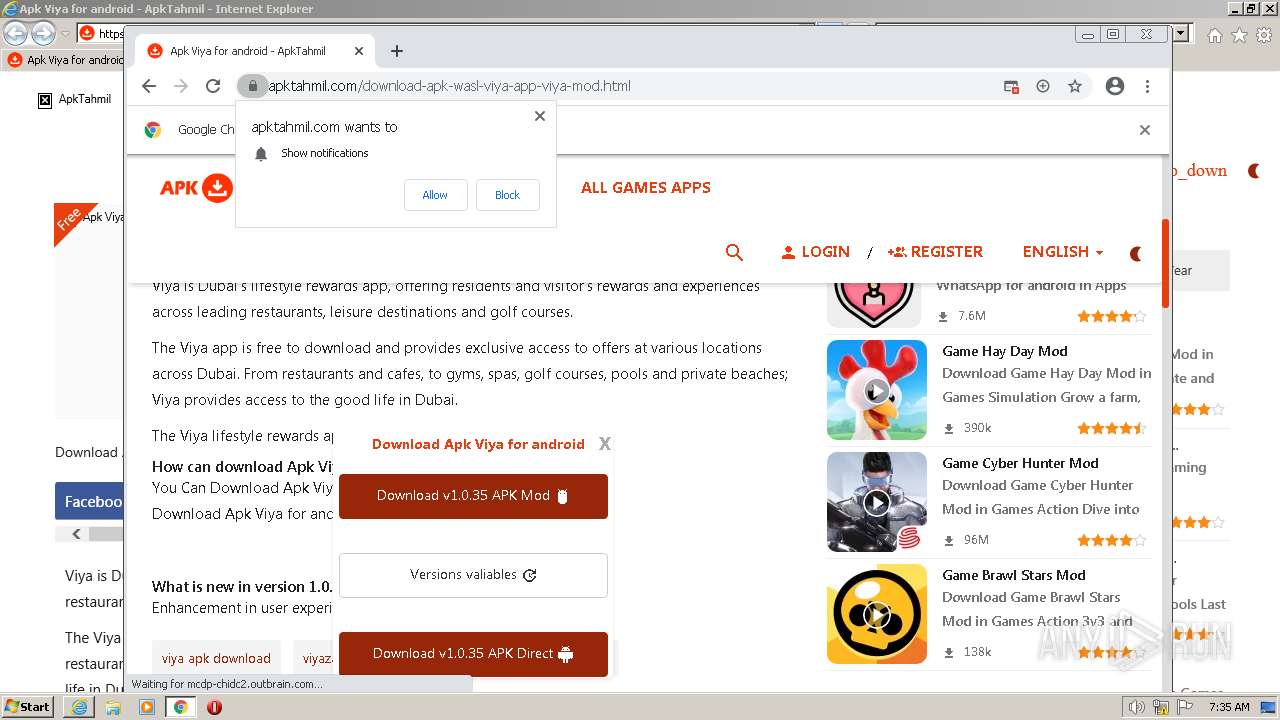Click the Facebook share button in IE page
Screen dimensions: 1280x720
[90, 502]
